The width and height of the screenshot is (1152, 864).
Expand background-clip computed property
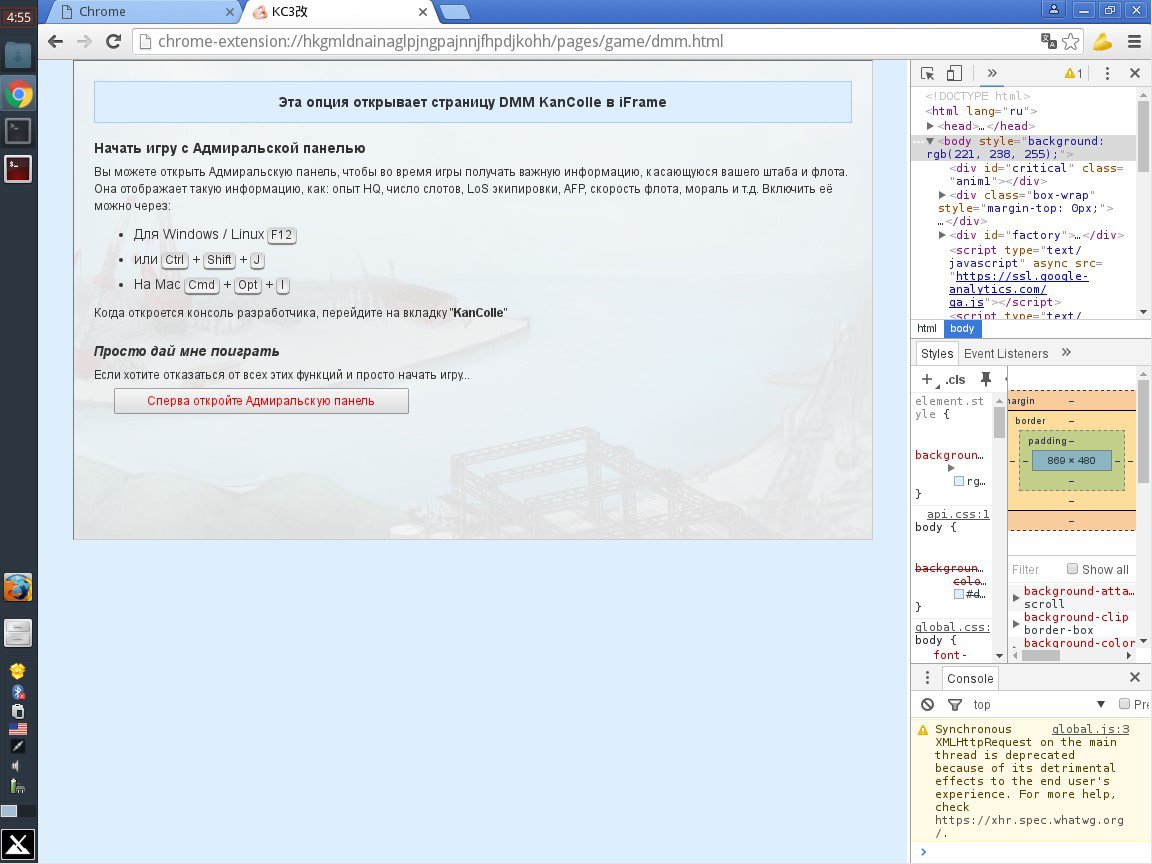tap(1016, 624)
